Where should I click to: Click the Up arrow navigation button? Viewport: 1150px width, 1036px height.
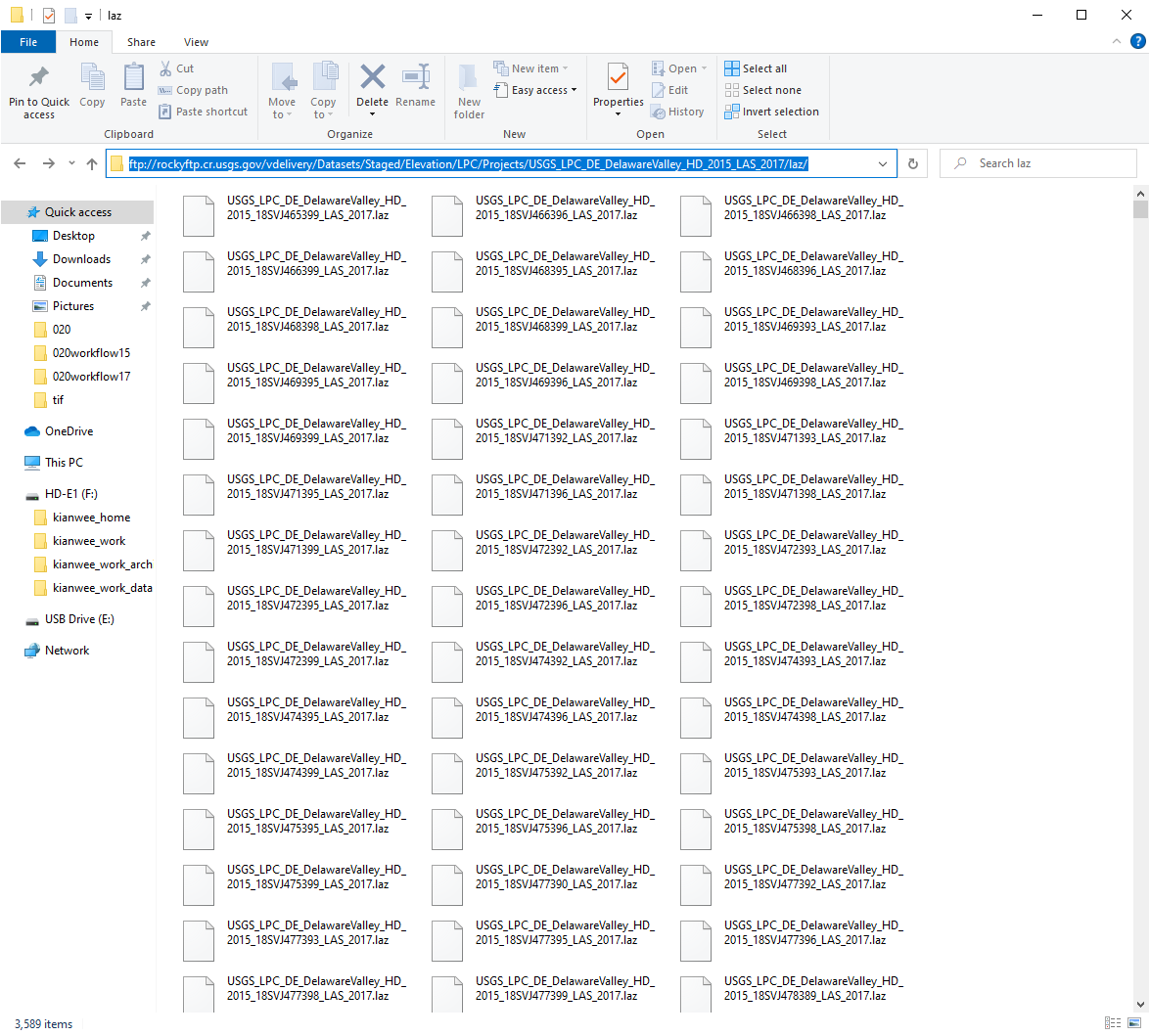pyautogui.click(x=92, y=164)
